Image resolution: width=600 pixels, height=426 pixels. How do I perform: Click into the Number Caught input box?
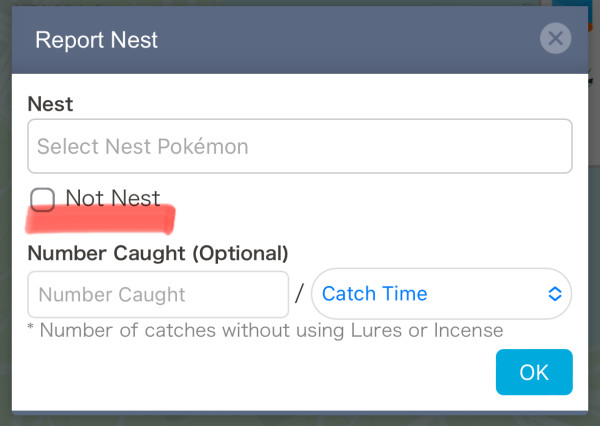click(158, 294)
